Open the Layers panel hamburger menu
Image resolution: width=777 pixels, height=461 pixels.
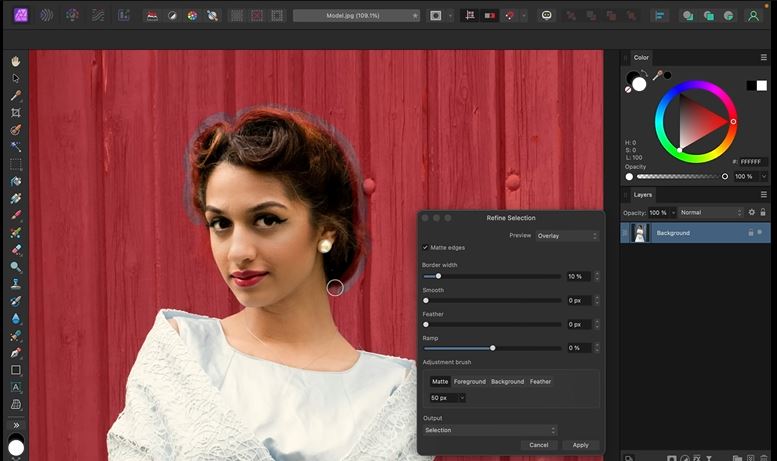764,194
